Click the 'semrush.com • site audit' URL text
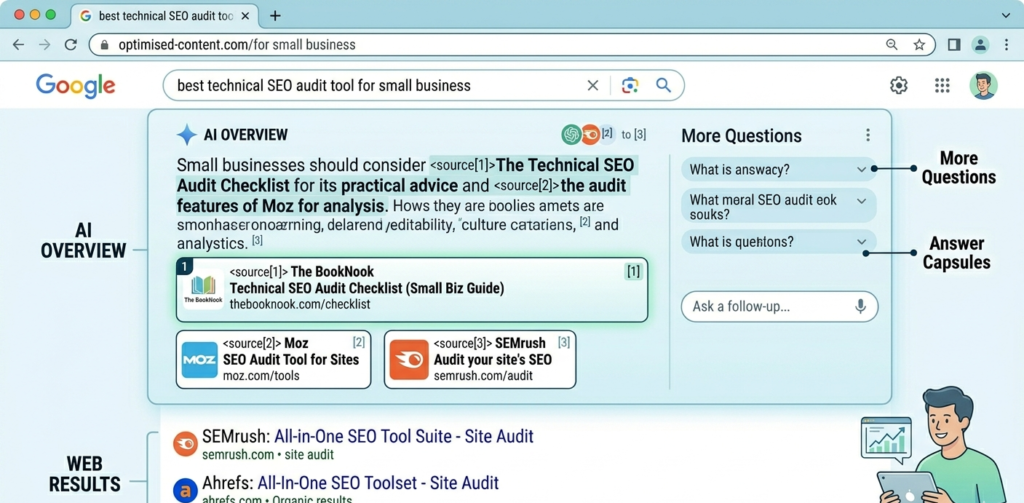Screen dimensions: 1024x503 click(x=268, y=455)
